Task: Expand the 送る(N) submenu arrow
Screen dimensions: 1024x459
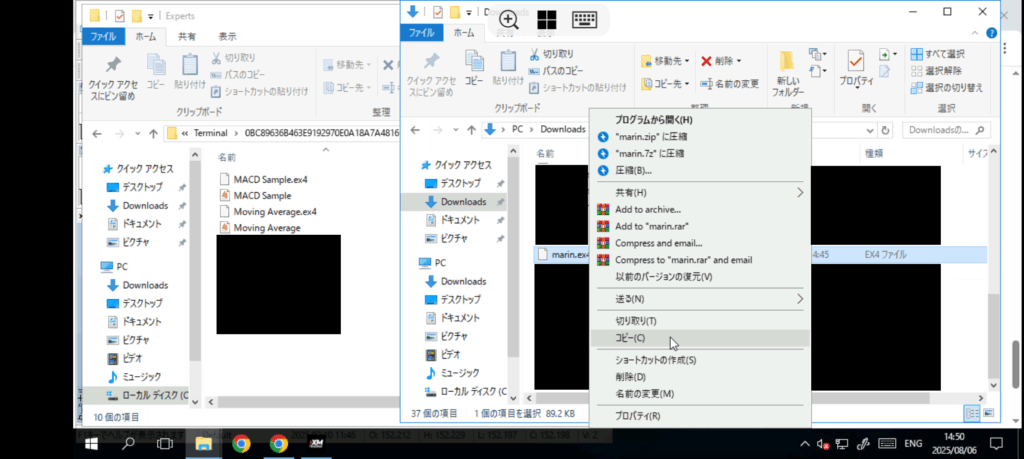Action: click(x=800, y=299)
